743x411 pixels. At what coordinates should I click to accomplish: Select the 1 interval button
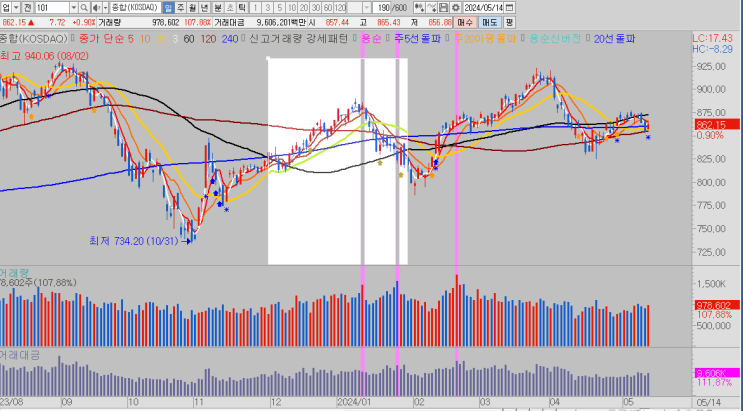pyautogui.click(x=255, y=8)
